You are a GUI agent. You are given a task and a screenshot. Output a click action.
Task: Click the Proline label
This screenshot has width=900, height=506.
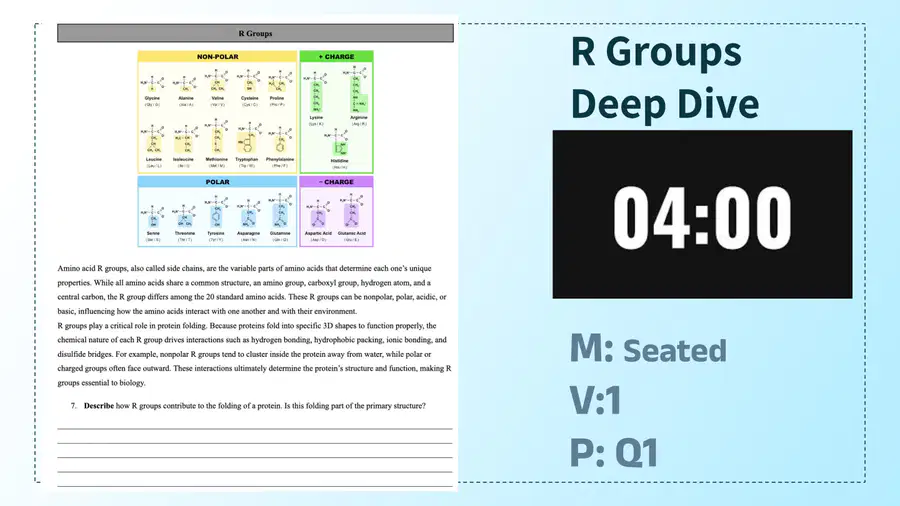click(x=277, y=98)
